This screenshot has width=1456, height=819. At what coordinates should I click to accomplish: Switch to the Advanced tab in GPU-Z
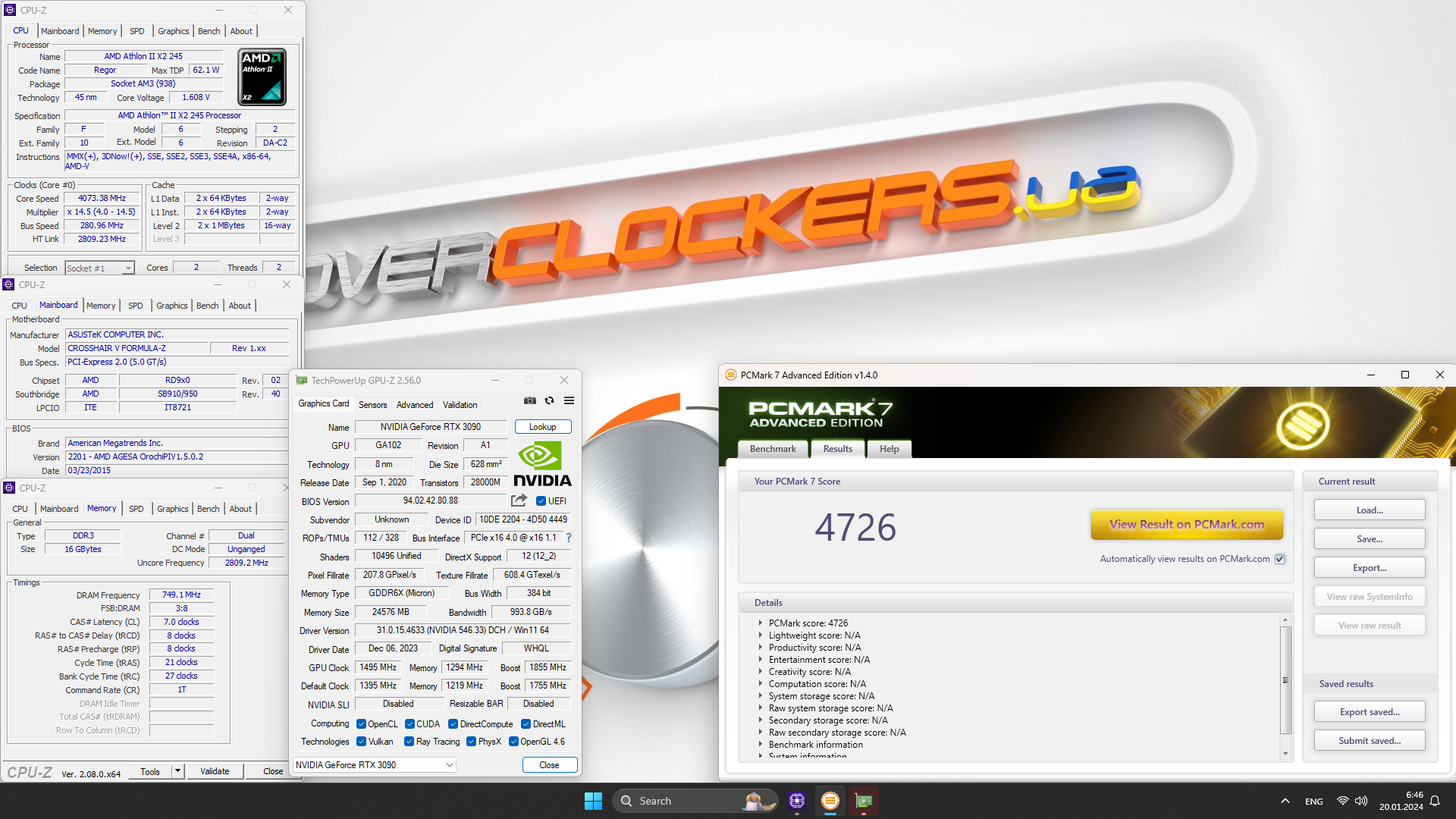415,405
